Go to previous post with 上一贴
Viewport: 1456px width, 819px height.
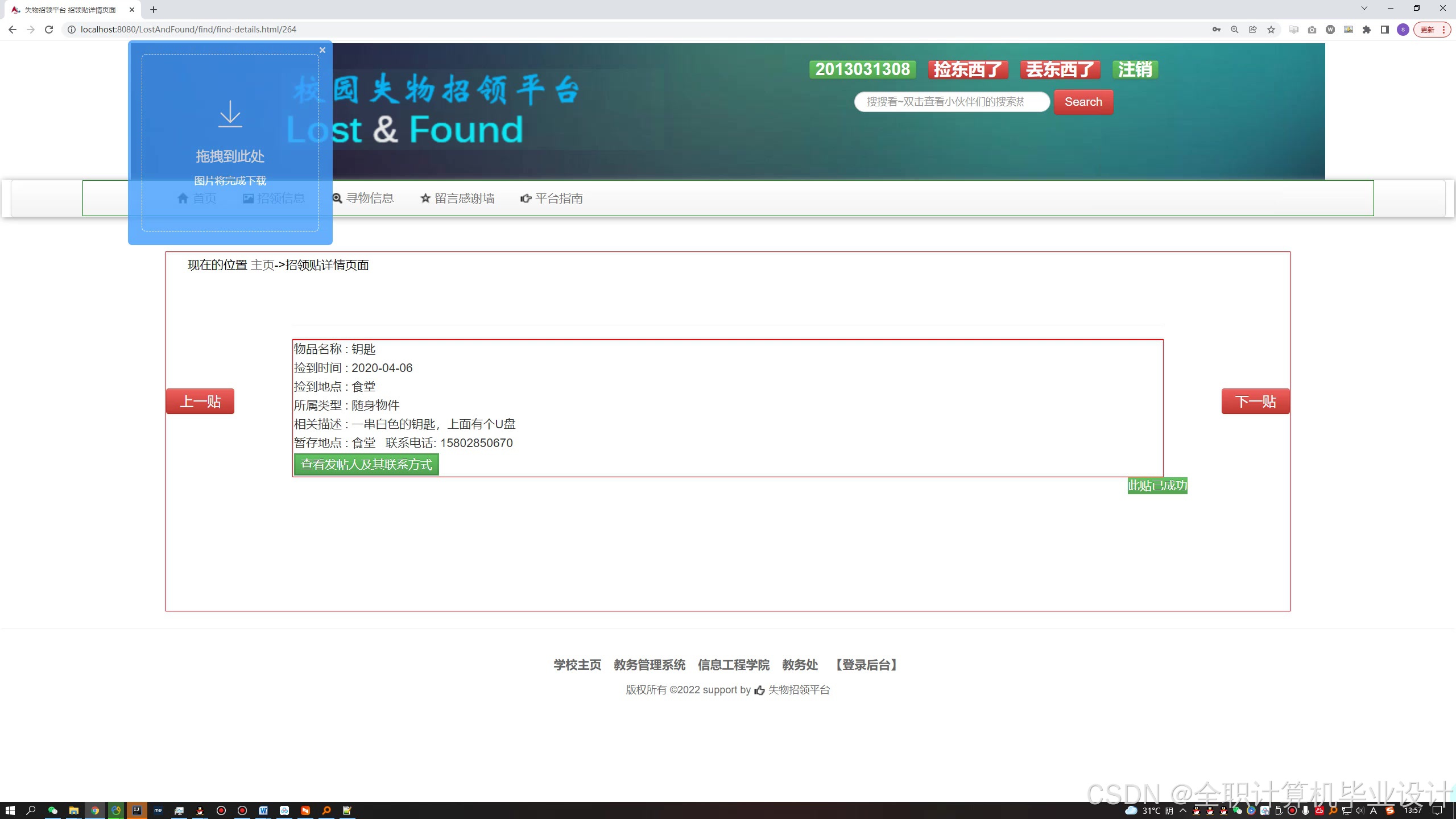click(200, 402)
